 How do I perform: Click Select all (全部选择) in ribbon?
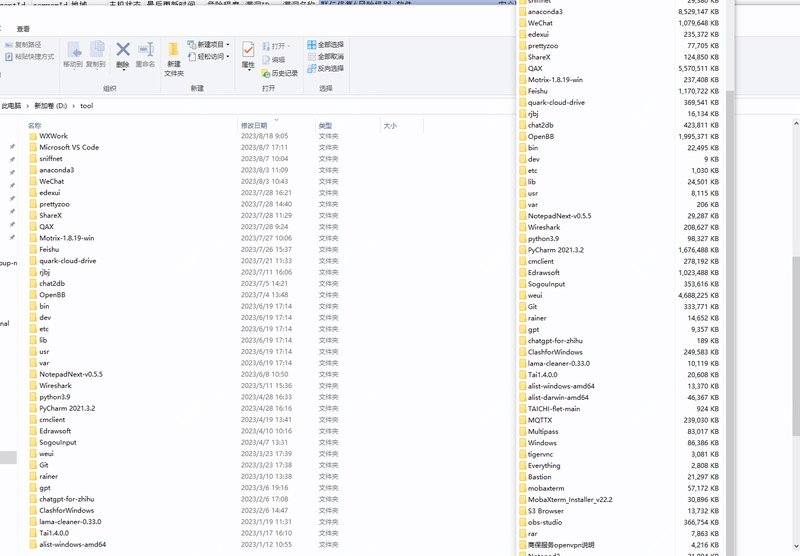point(326,45)
